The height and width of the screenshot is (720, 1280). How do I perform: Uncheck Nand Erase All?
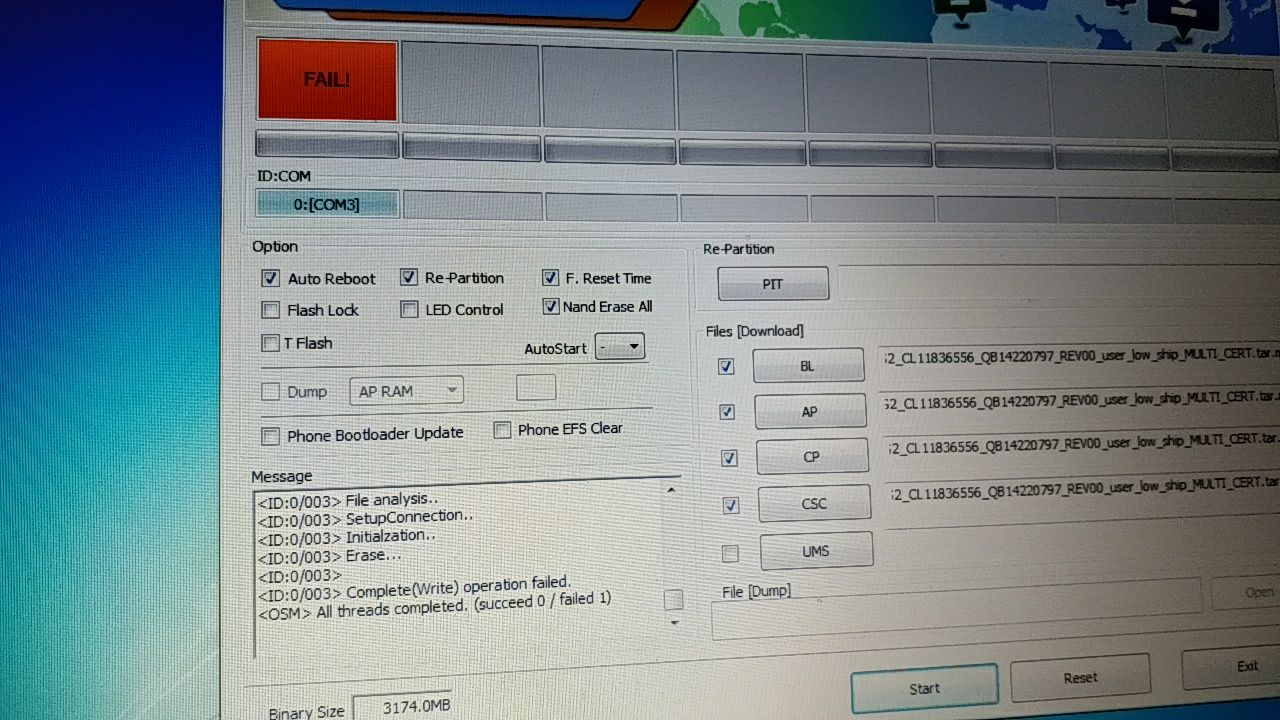[x=550, y=306]
